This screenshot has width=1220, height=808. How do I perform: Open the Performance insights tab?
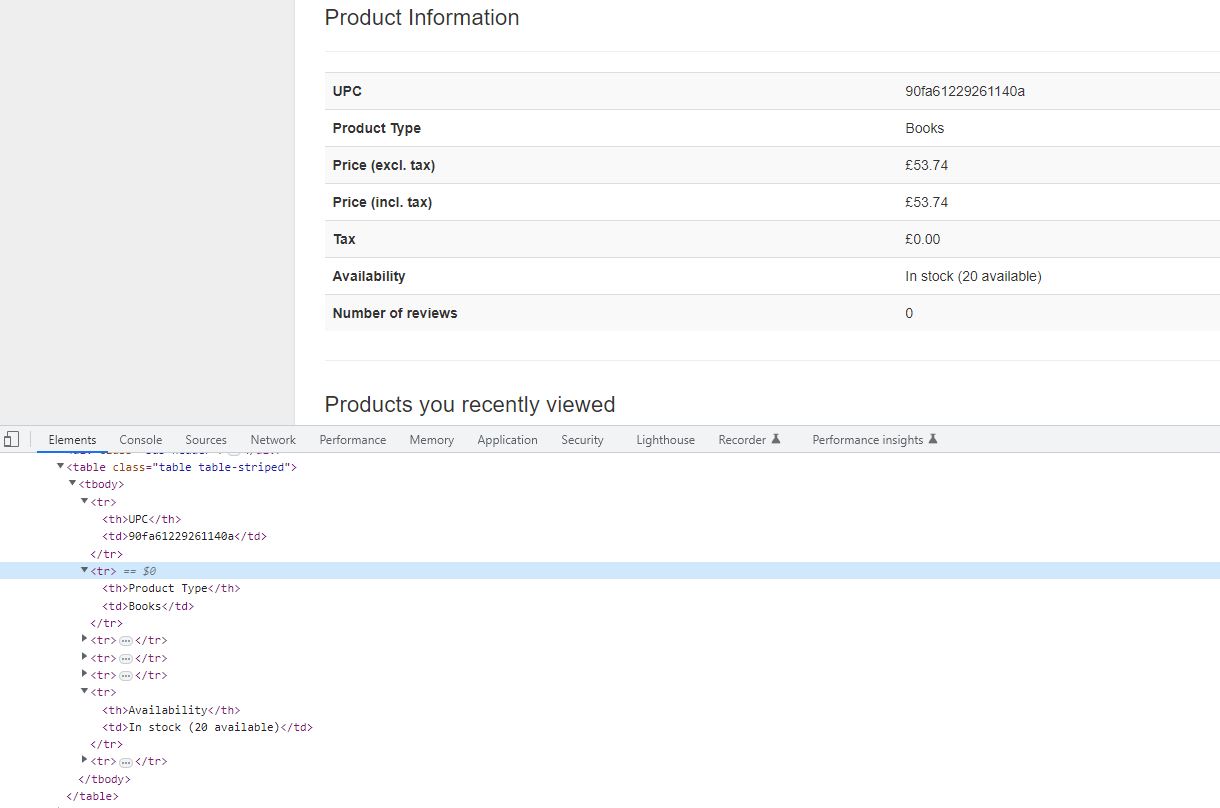coord(868,440)
